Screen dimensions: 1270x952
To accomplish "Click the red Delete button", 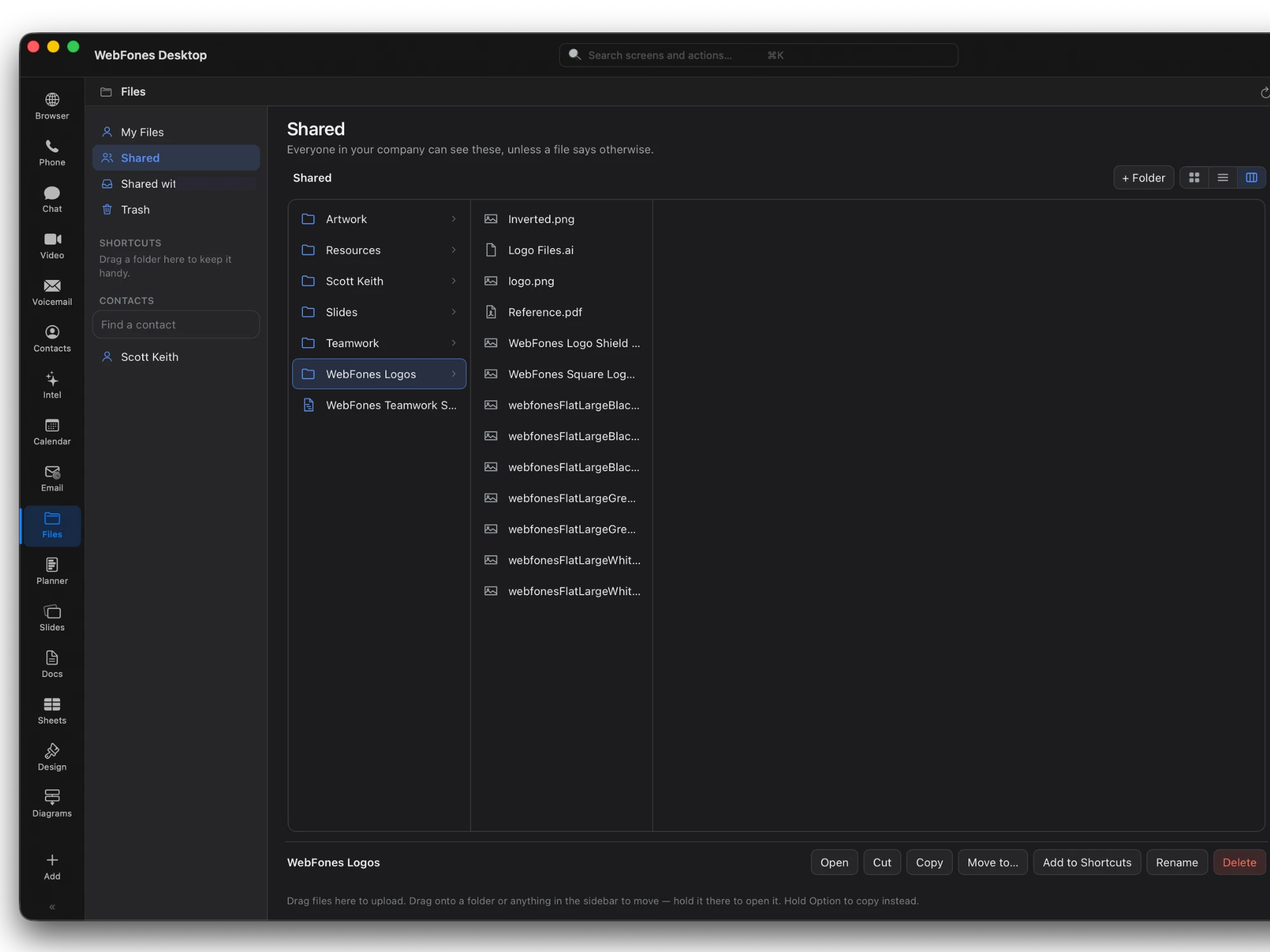I will pyautogui.click(x=1239, y=863).
